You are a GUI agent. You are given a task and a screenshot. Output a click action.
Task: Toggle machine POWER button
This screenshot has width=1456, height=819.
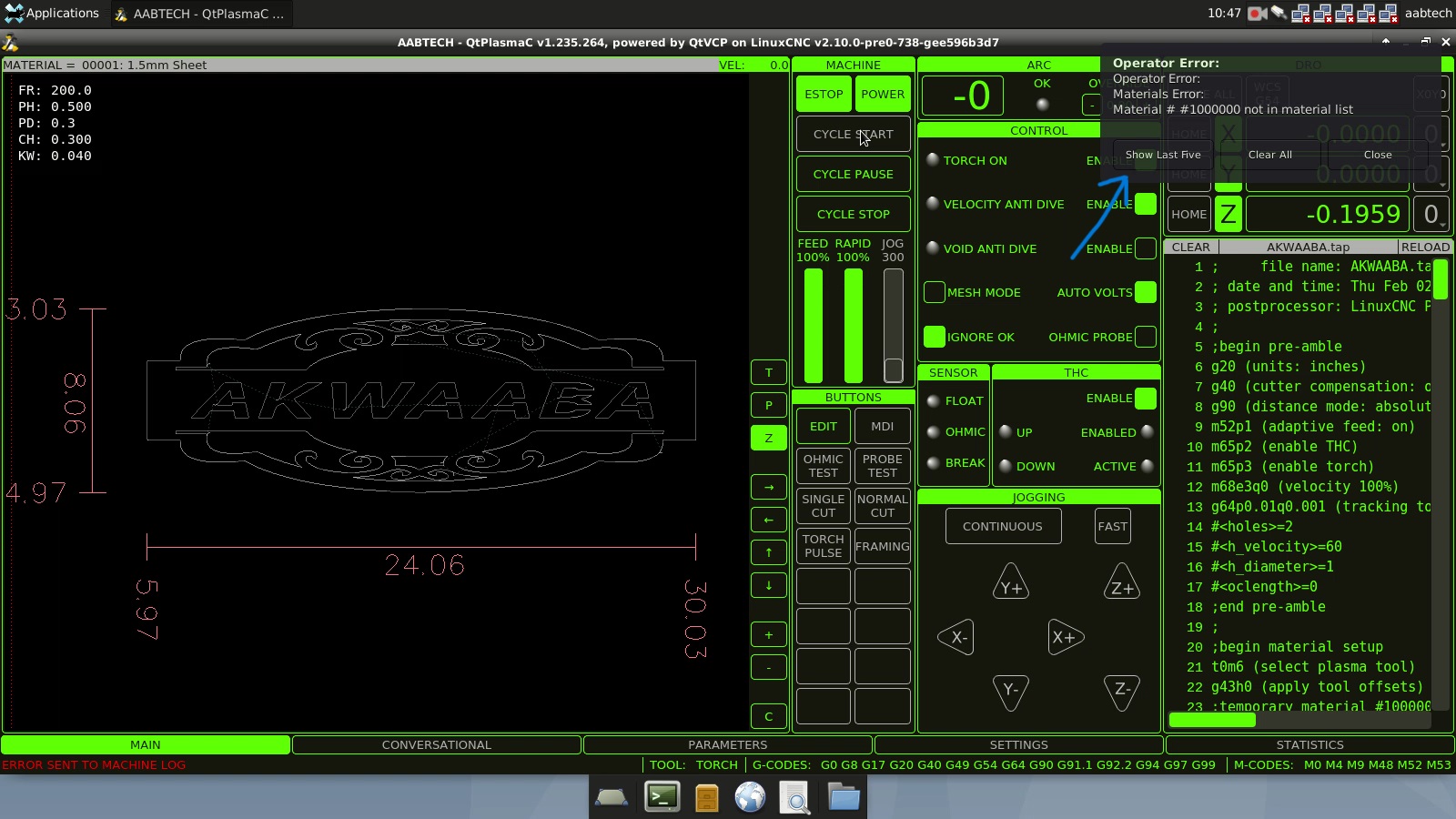(x=883, y=94)
